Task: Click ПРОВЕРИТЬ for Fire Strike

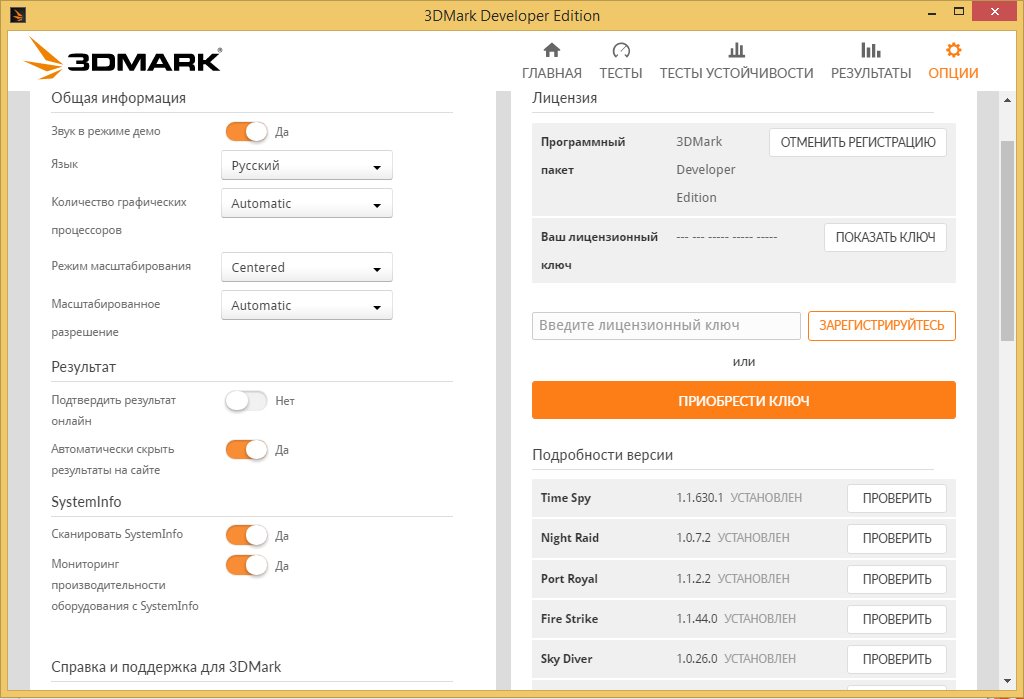Action: point(897,619)
